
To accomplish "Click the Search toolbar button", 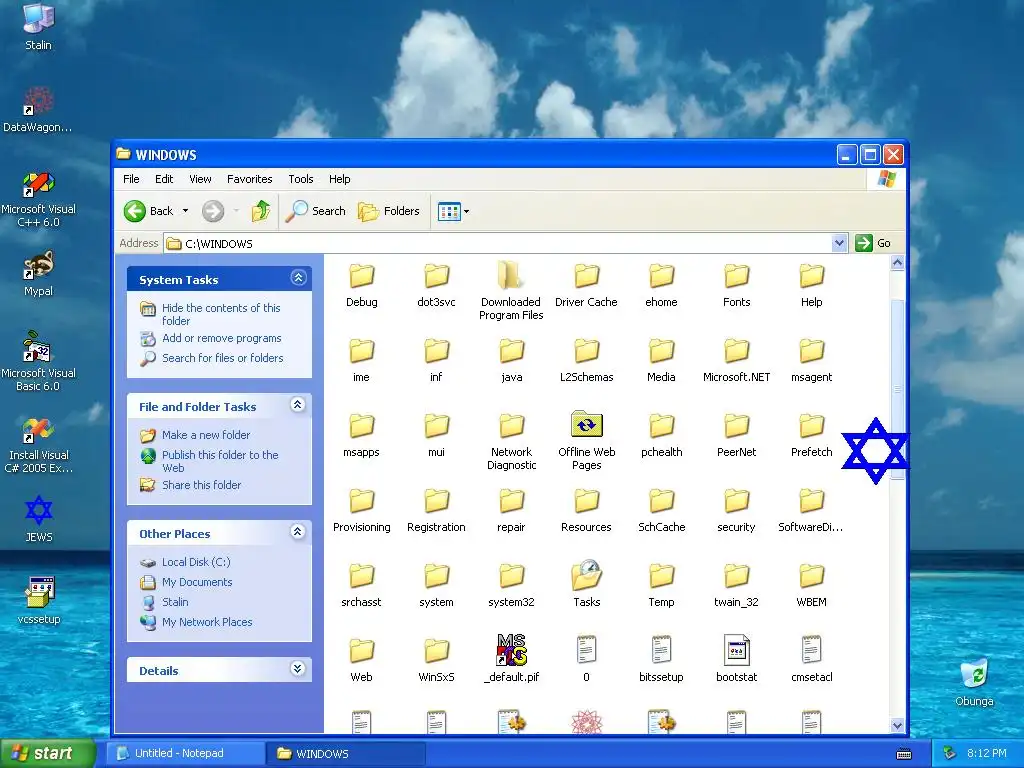I will pos(315,211).
